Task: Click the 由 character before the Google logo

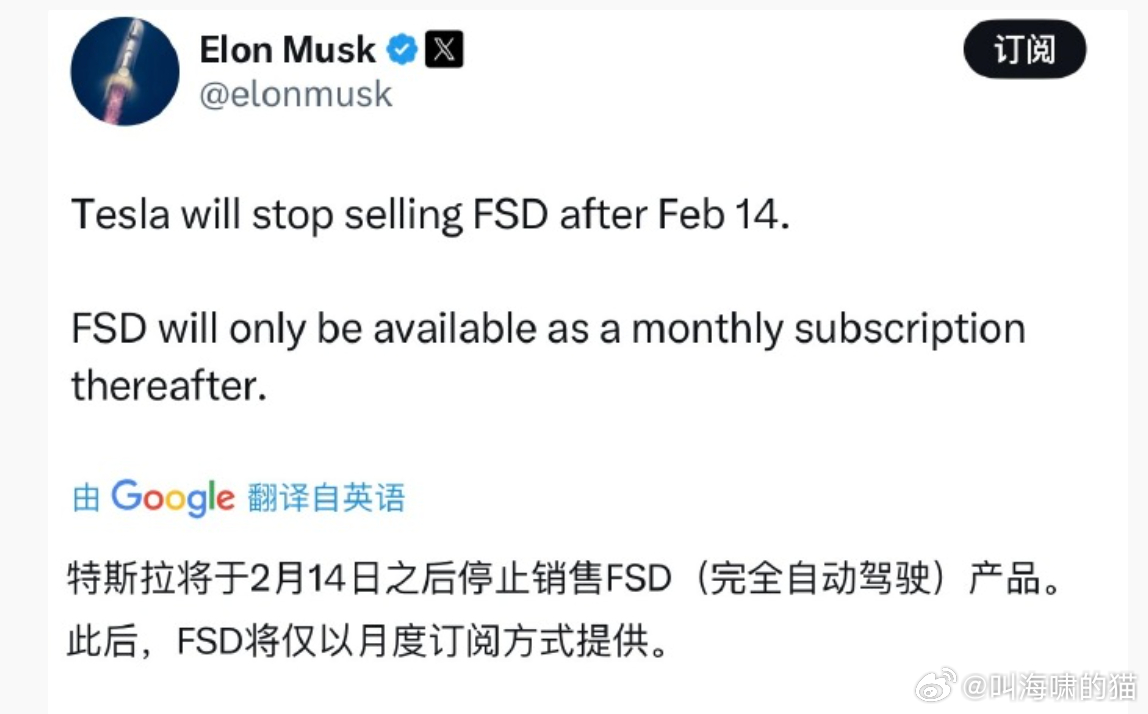Action: [85, 497]
